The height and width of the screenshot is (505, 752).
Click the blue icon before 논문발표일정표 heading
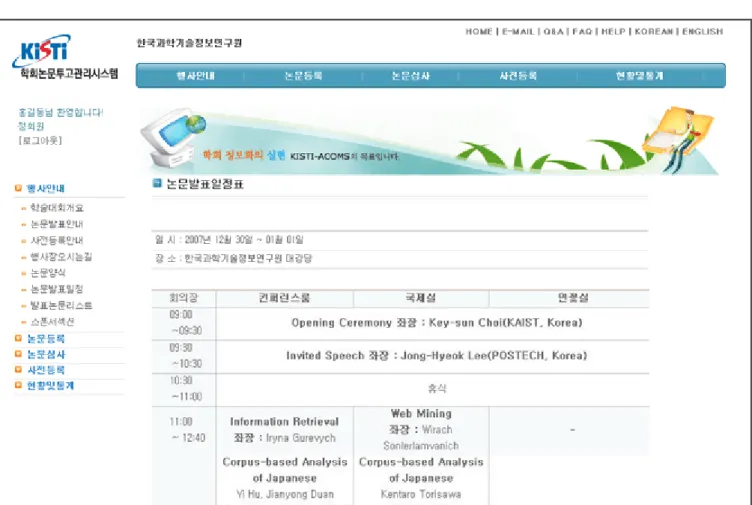157,183
